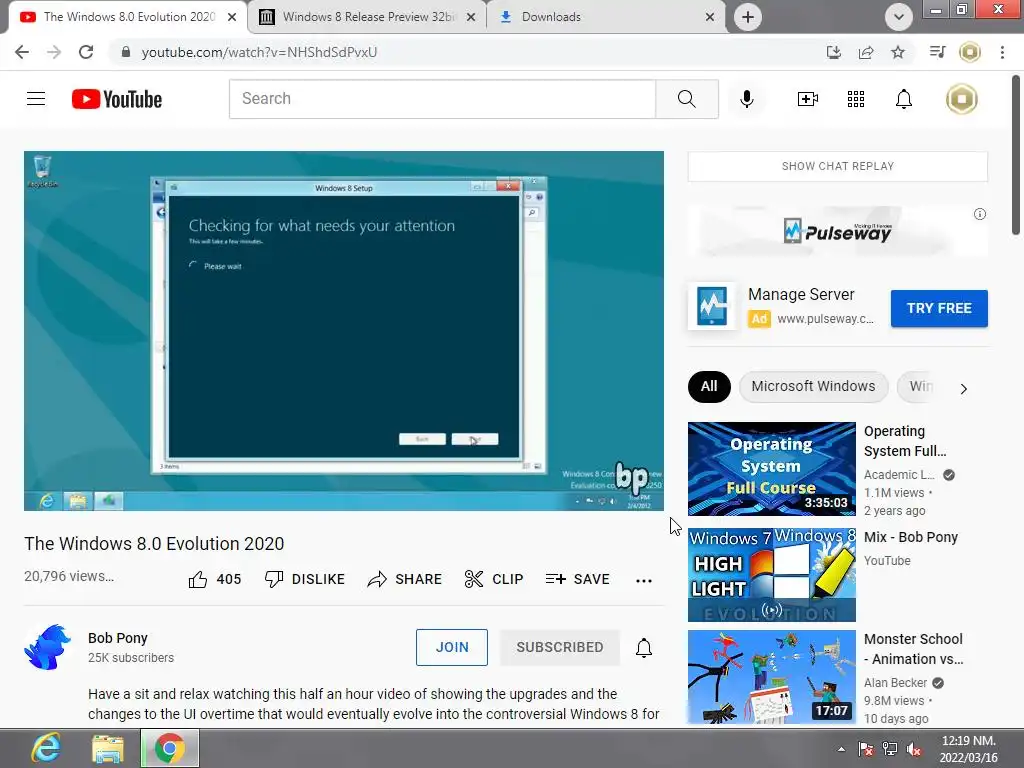1024x768 pixels.
Task: Select the video title The Windows 8.0 Evolution 2020
Action: coord(154,544)
